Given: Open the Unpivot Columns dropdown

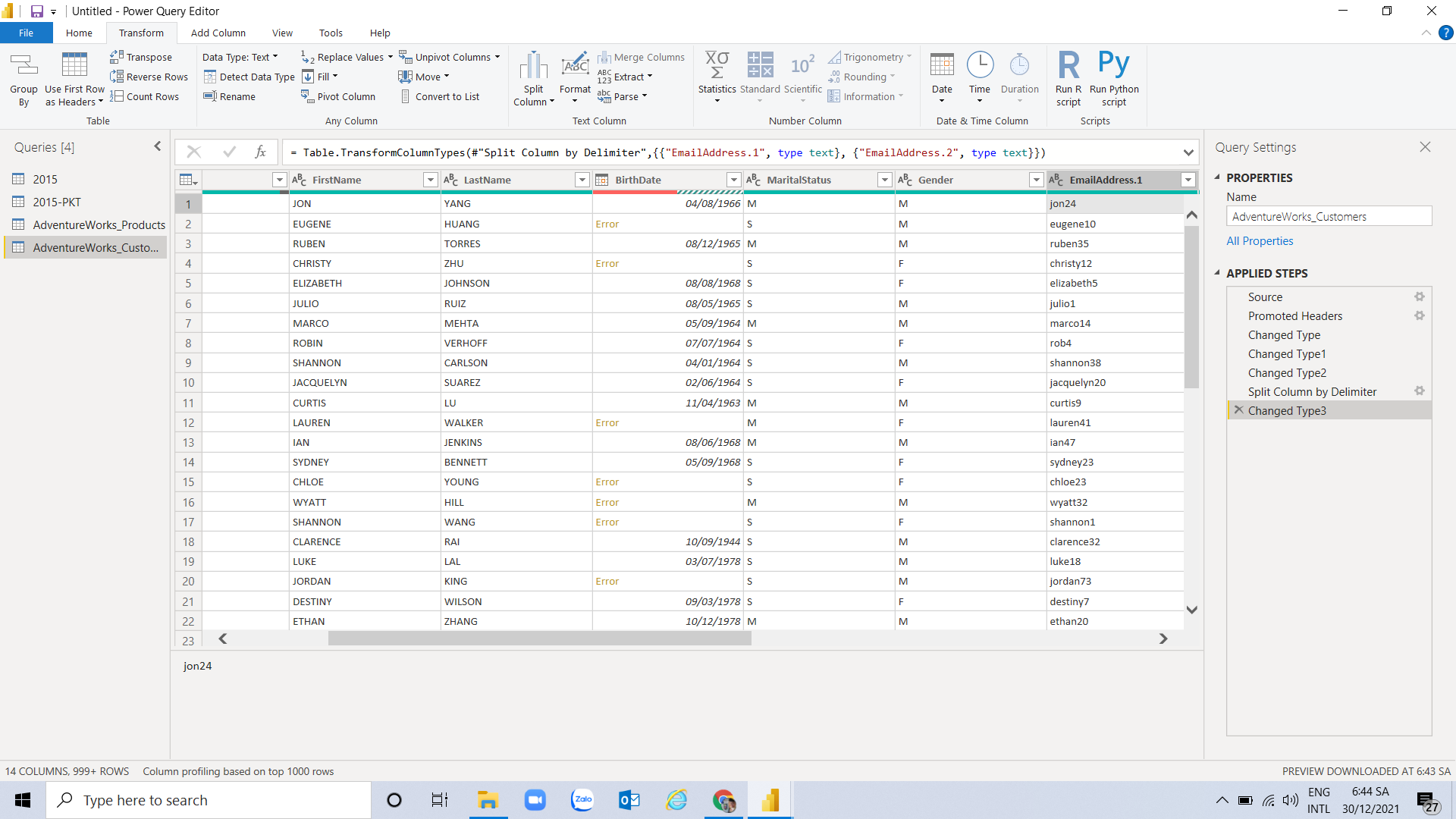Looking at the screenshot, I should coord(449,57).
